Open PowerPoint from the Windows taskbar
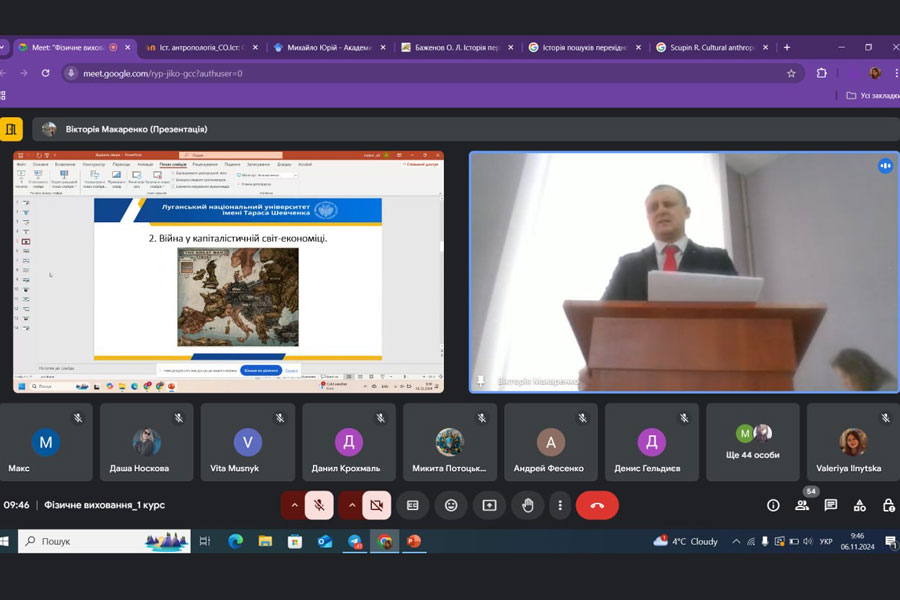The height and width of the screenshot is (600, 900). click(414, 541)
